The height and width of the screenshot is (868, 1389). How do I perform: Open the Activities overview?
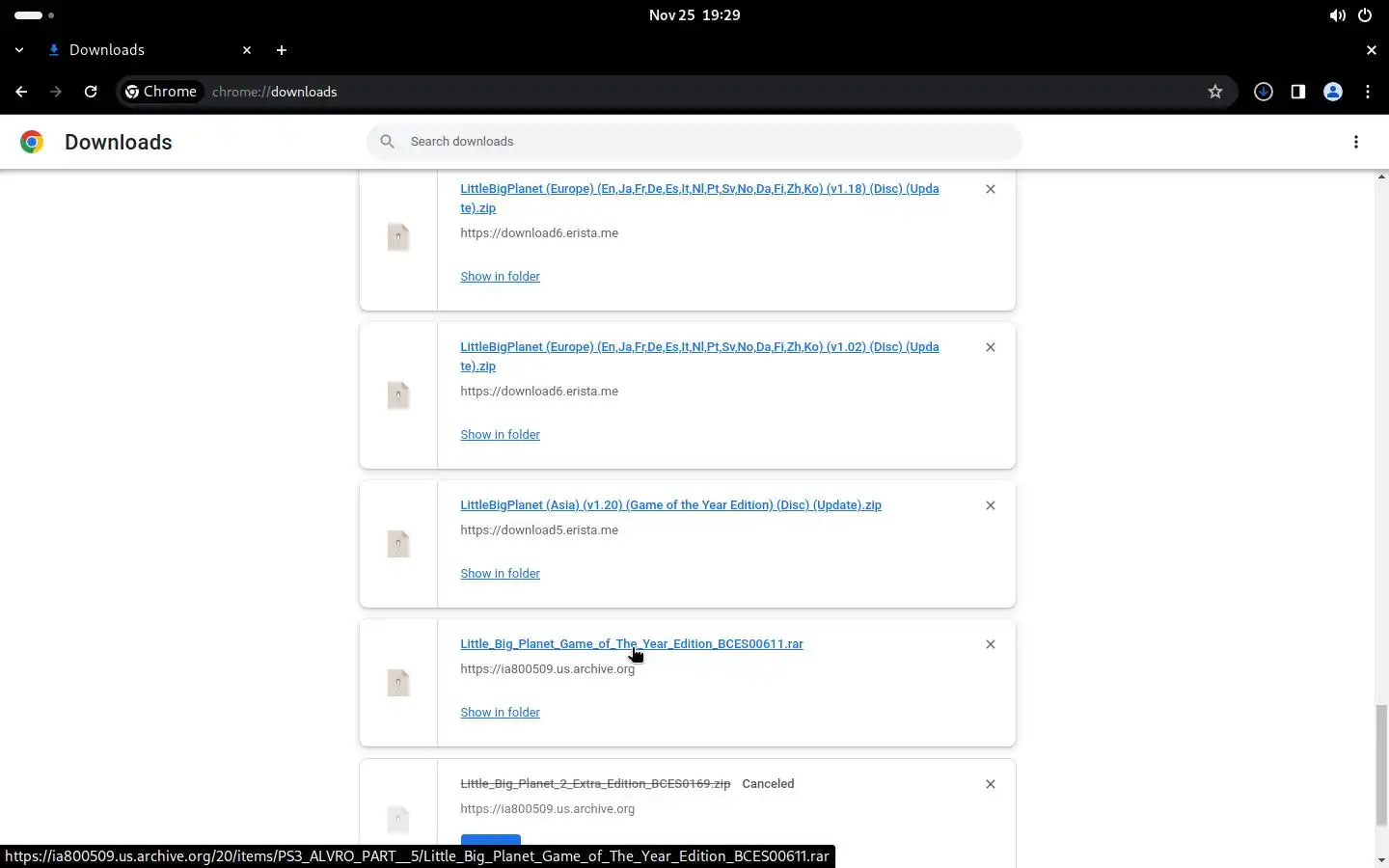(x=34, y=15)
